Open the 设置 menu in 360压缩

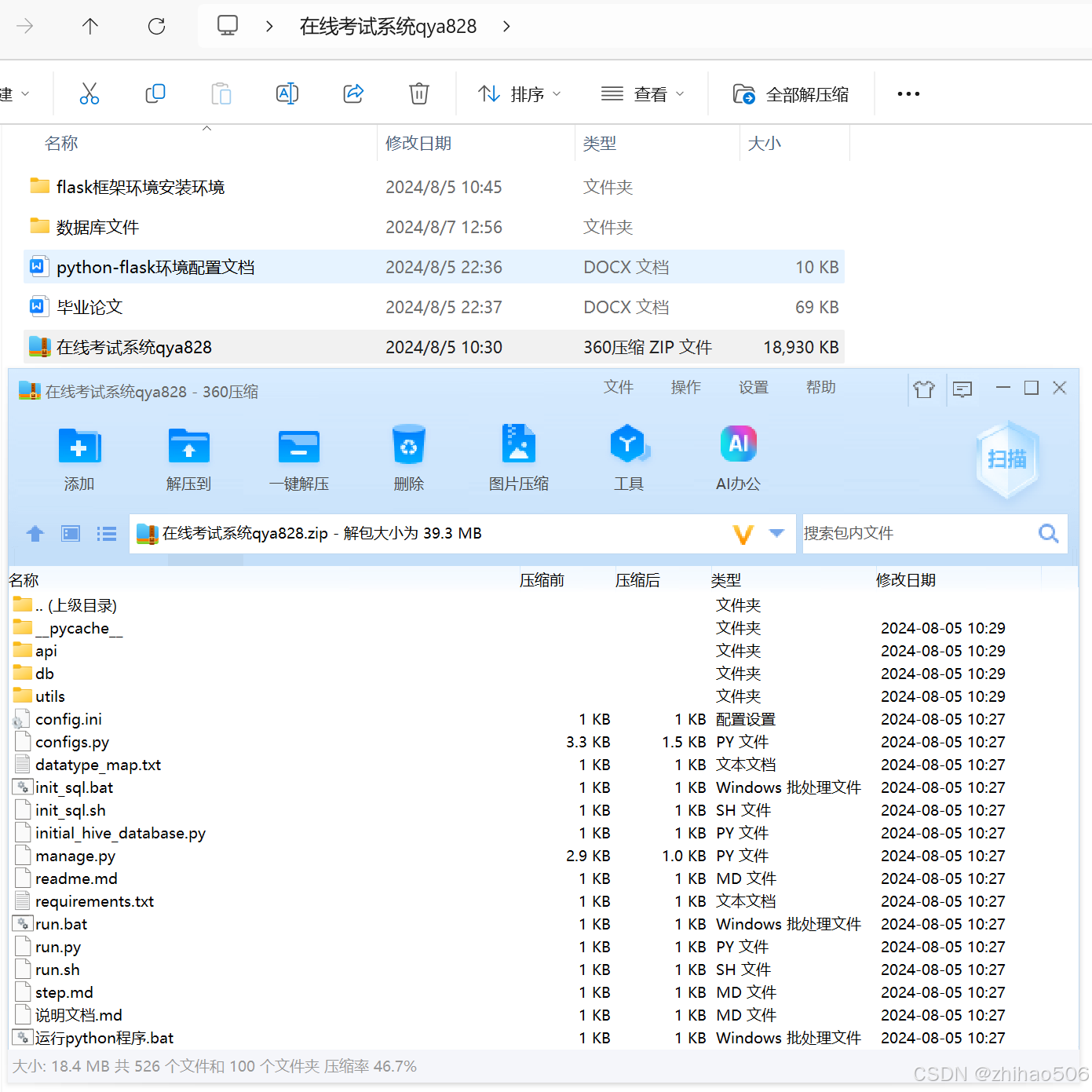(753, 387)
